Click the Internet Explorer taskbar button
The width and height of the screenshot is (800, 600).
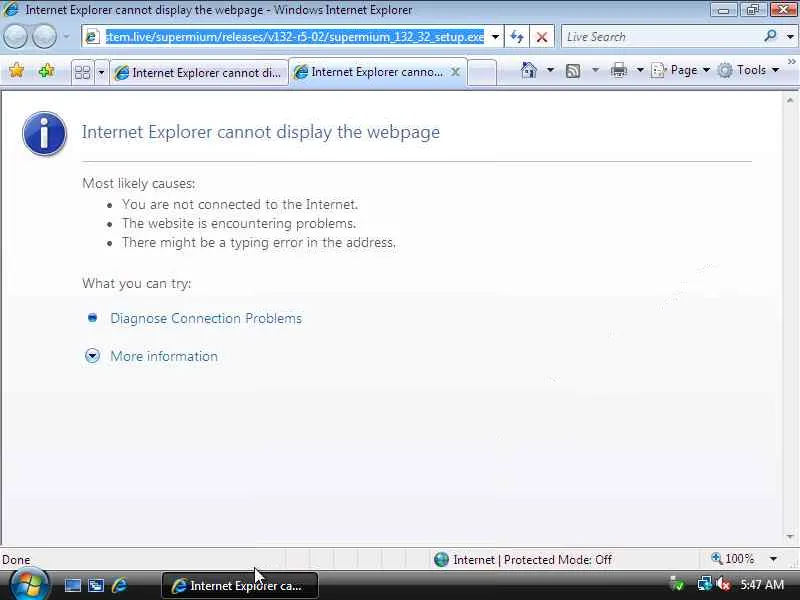[x=240, y=586]
